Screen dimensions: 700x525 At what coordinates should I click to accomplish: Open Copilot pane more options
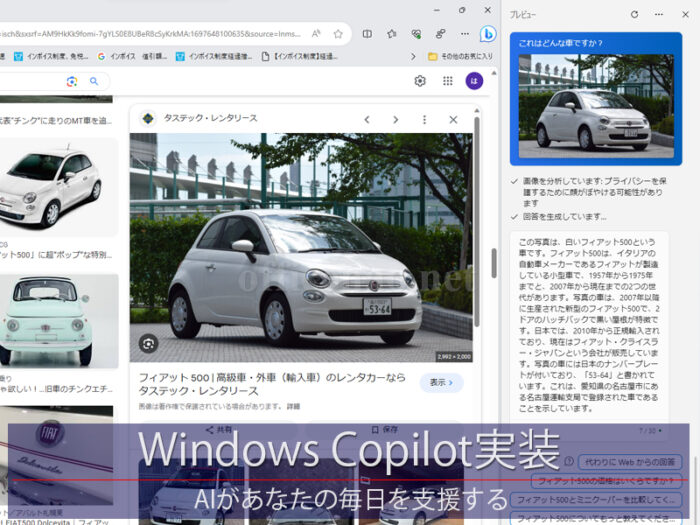click(659, 14)
